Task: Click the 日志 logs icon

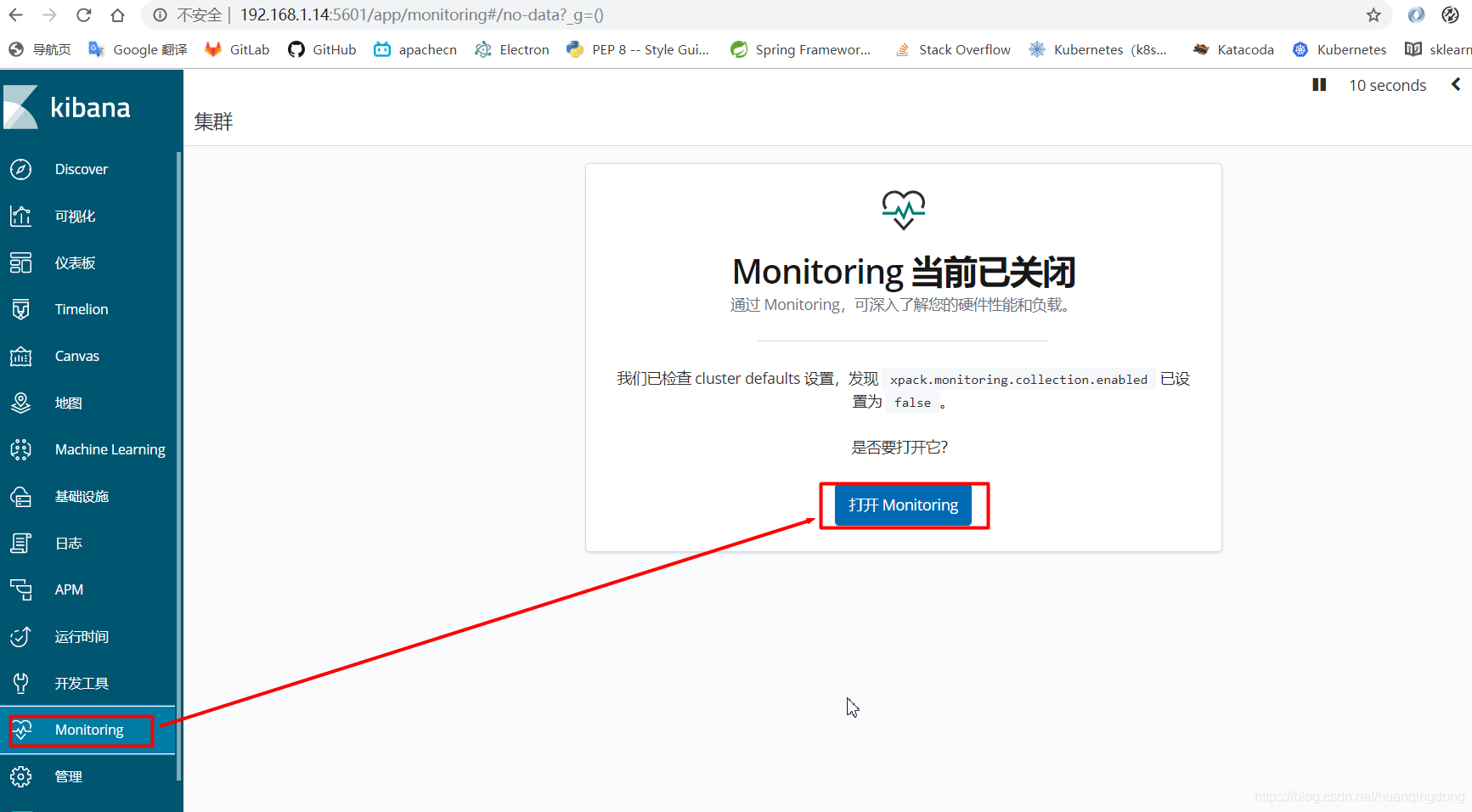Action: click(20, 543)
